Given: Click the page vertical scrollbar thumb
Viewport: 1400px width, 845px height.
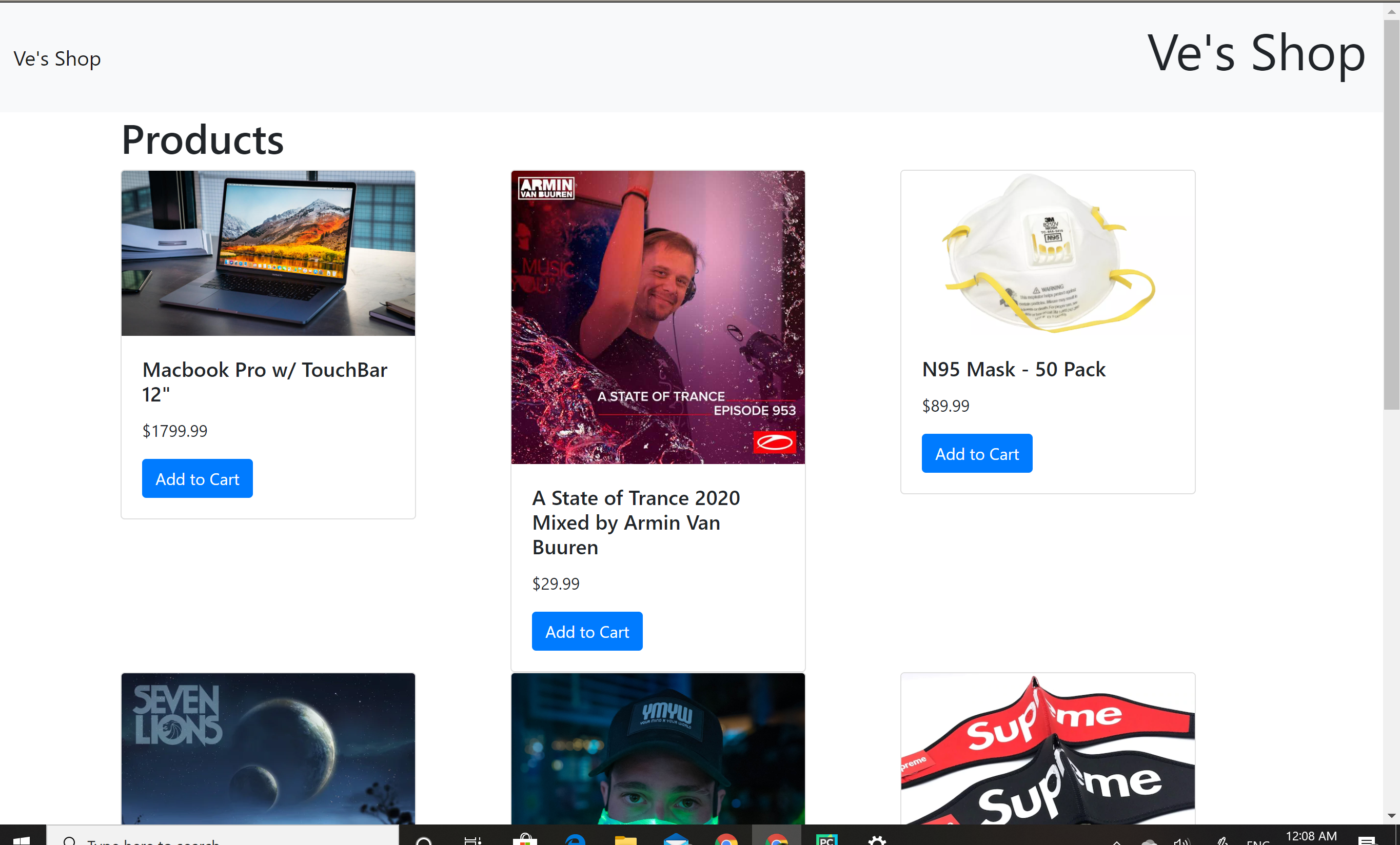Looking at the screenshot, I should [1391, 215].
